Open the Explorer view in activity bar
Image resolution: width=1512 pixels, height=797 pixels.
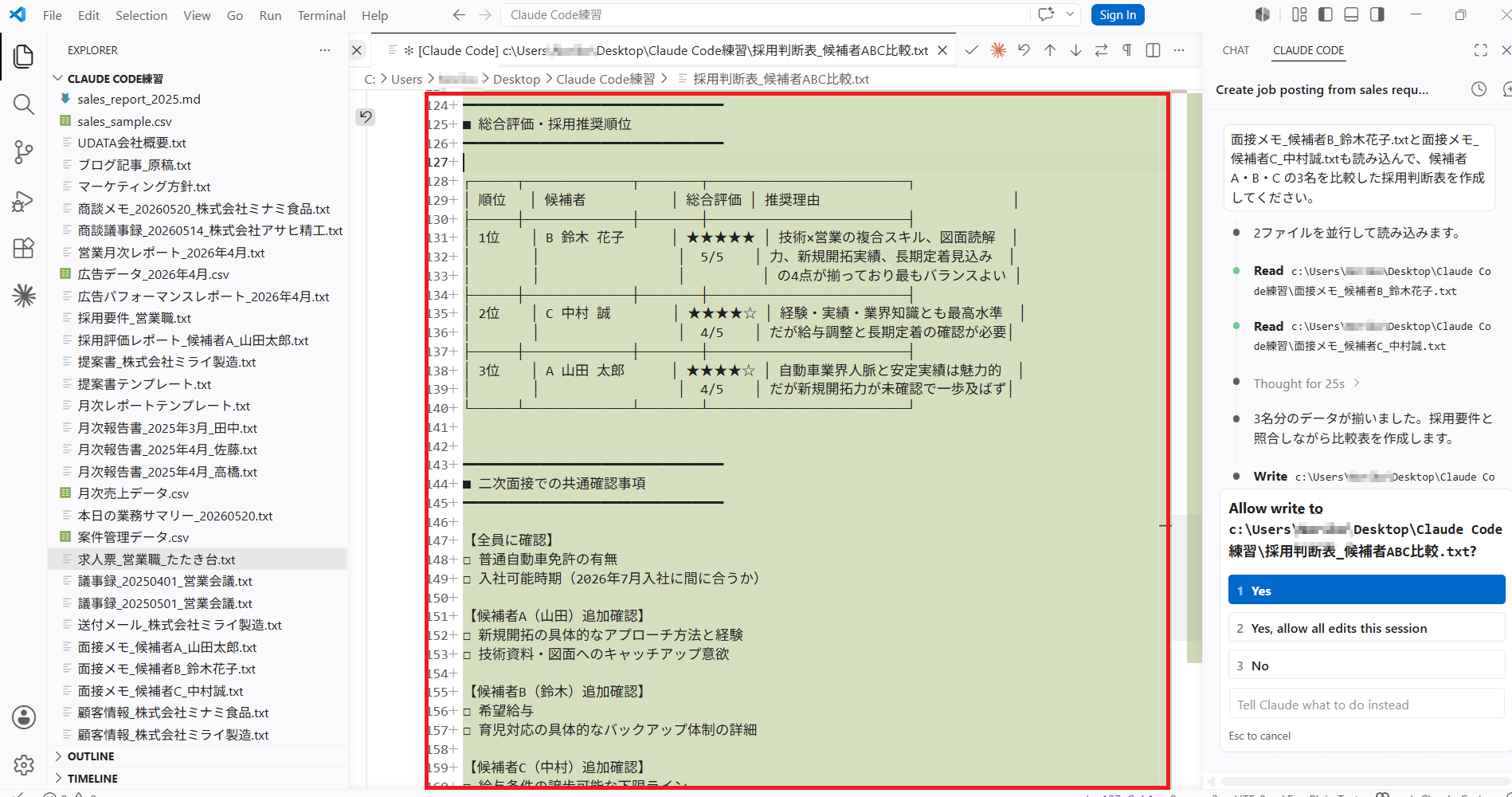24,57
